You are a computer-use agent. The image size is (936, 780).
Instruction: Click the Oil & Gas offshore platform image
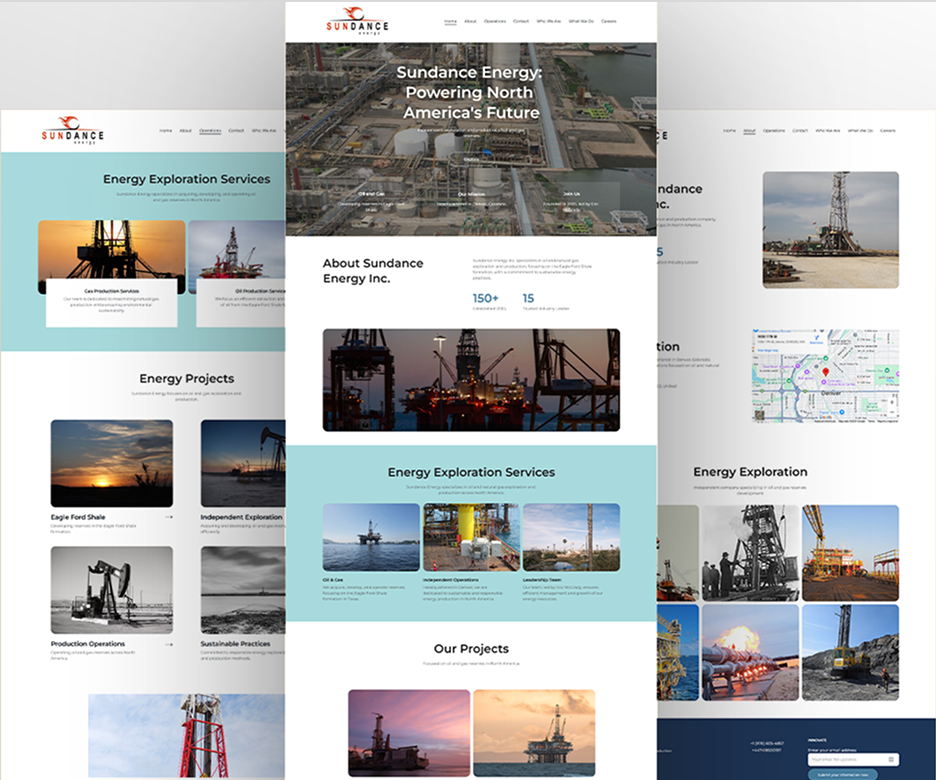click(x=371, y=537)
